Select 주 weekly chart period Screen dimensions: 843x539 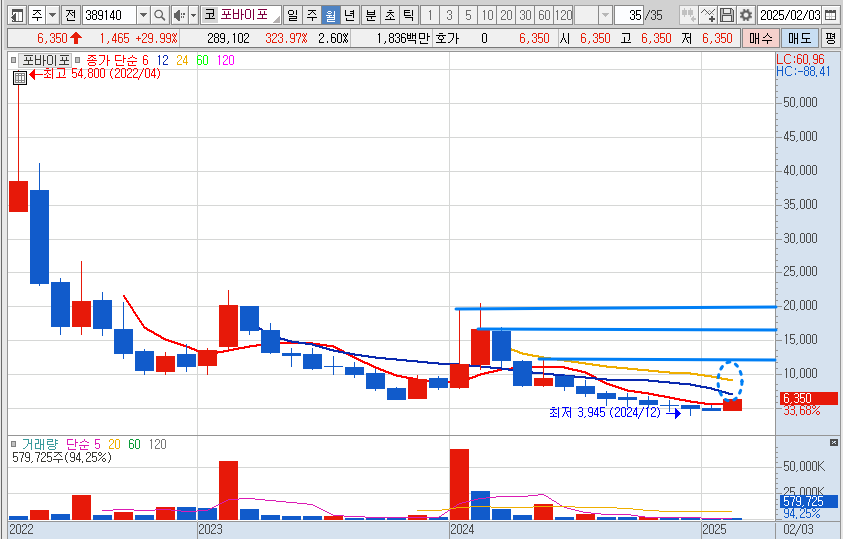pos(311,15)
